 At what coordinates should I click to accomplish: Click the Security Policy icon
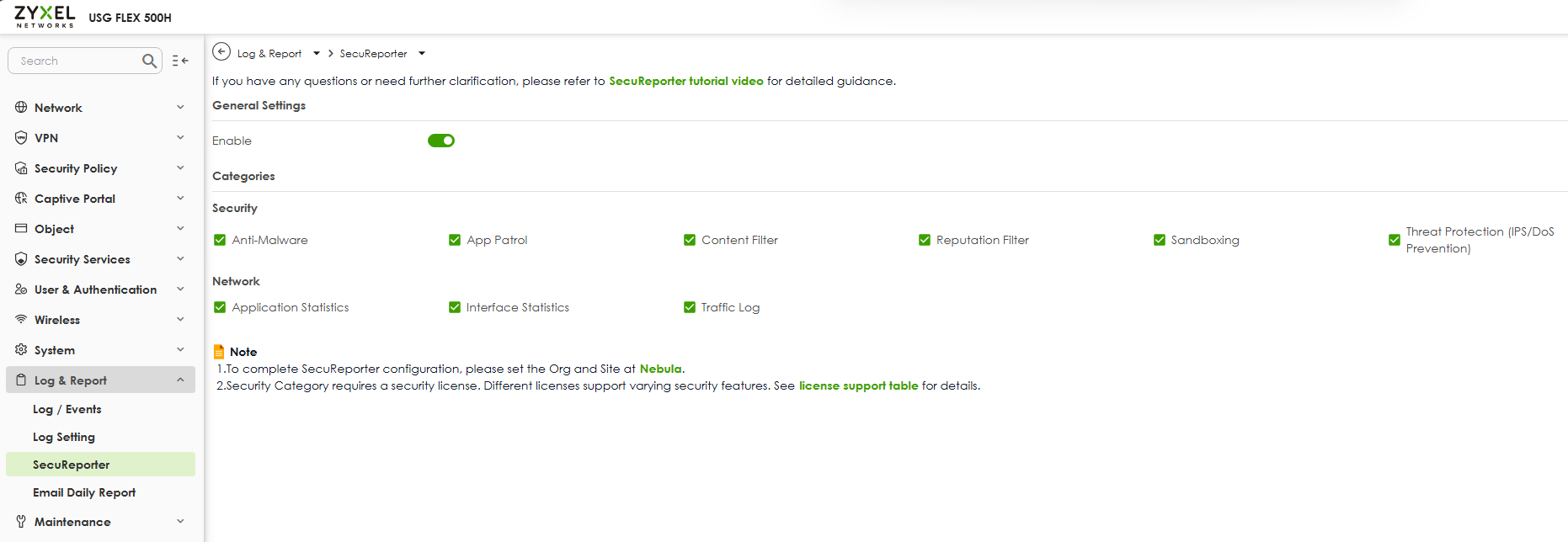tap(21, 168)
